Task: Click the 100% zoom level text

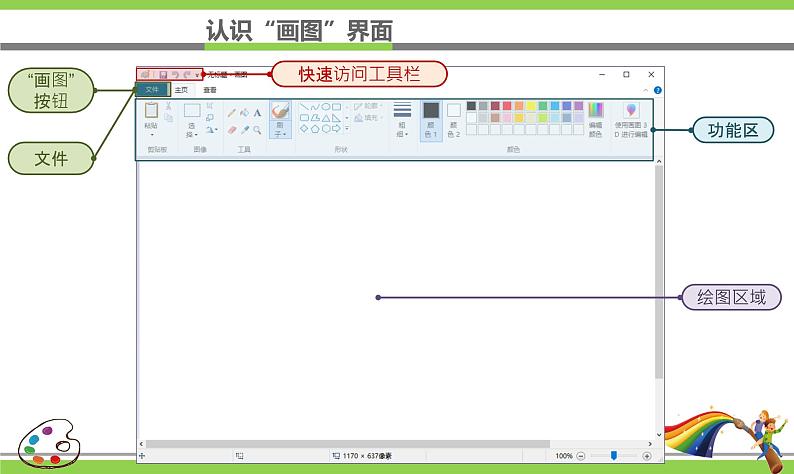Action: (564, 456)
